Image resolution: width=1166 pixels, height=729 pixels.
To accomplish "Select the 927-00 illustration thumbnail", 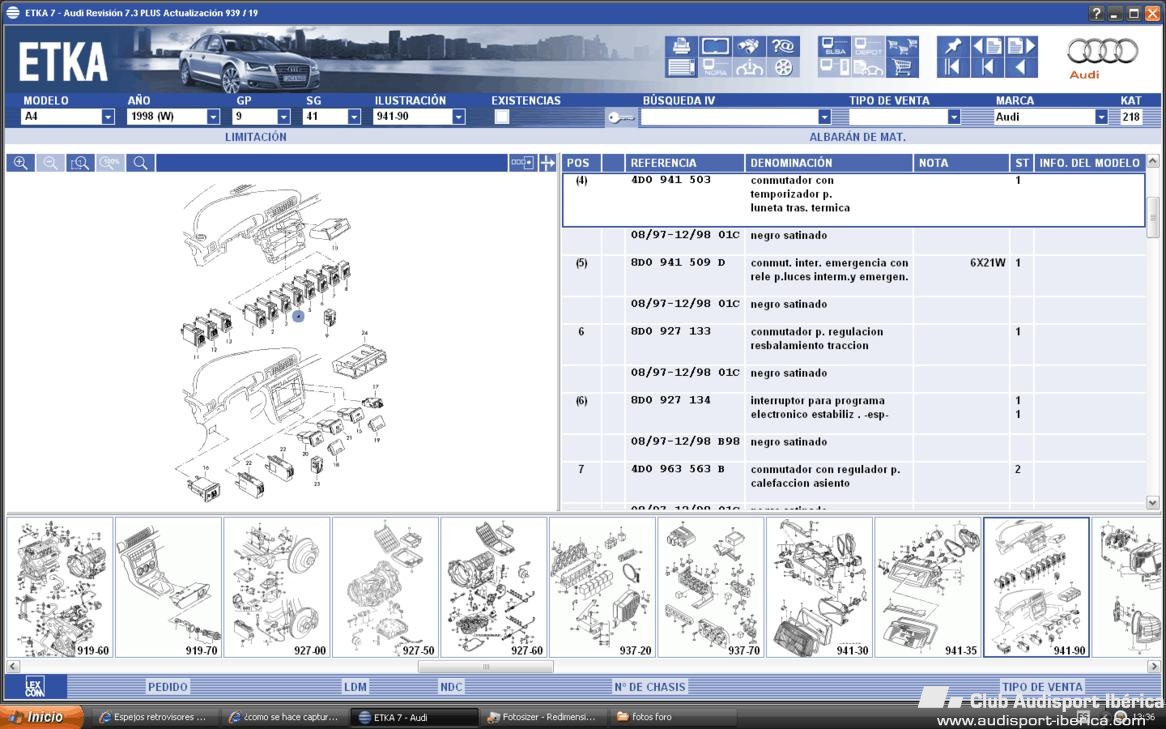I will pyautogui.click(x=277, y=587).
